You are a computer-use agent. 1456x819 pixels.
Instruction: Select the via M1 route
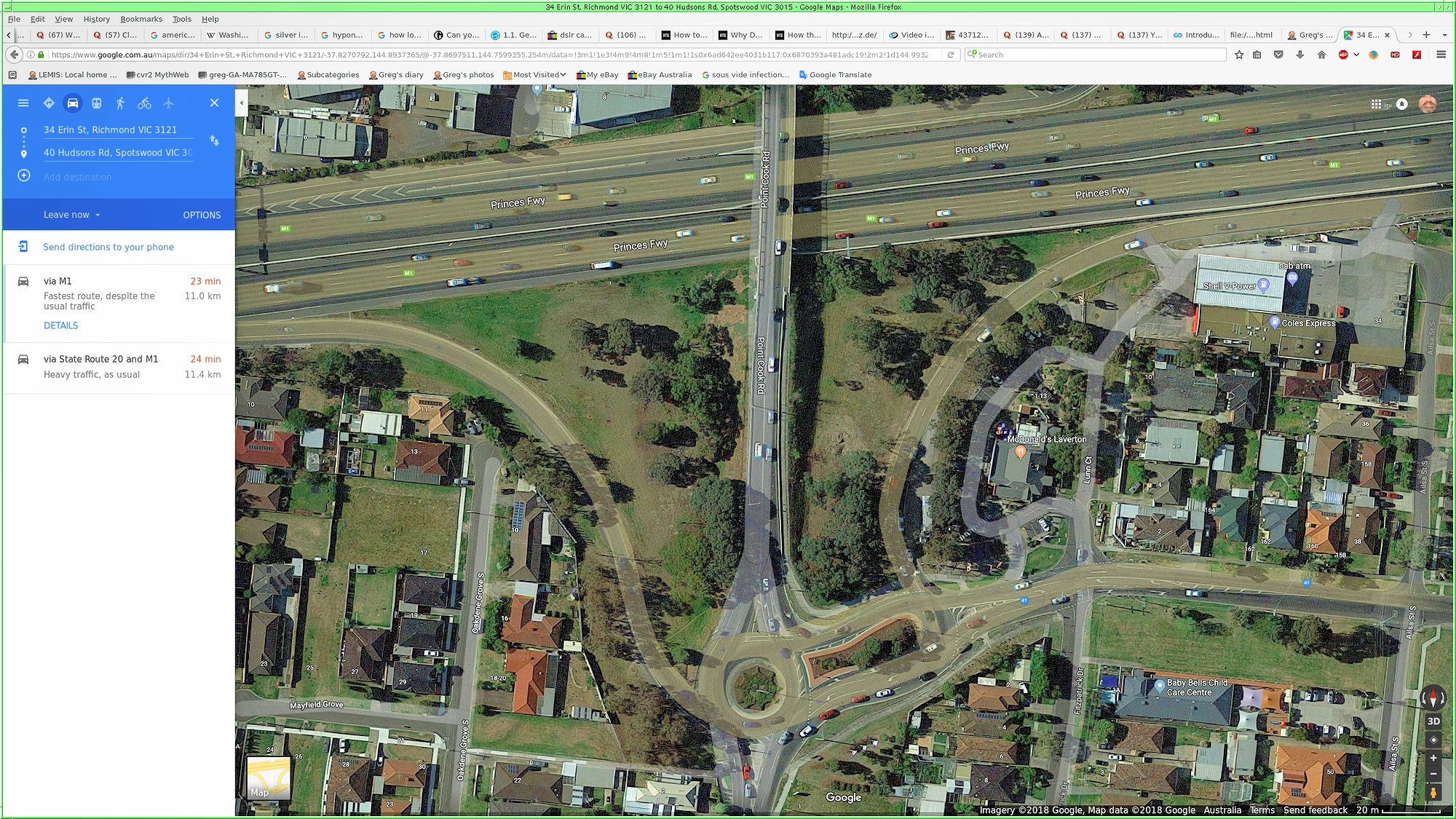pos(119,303)
